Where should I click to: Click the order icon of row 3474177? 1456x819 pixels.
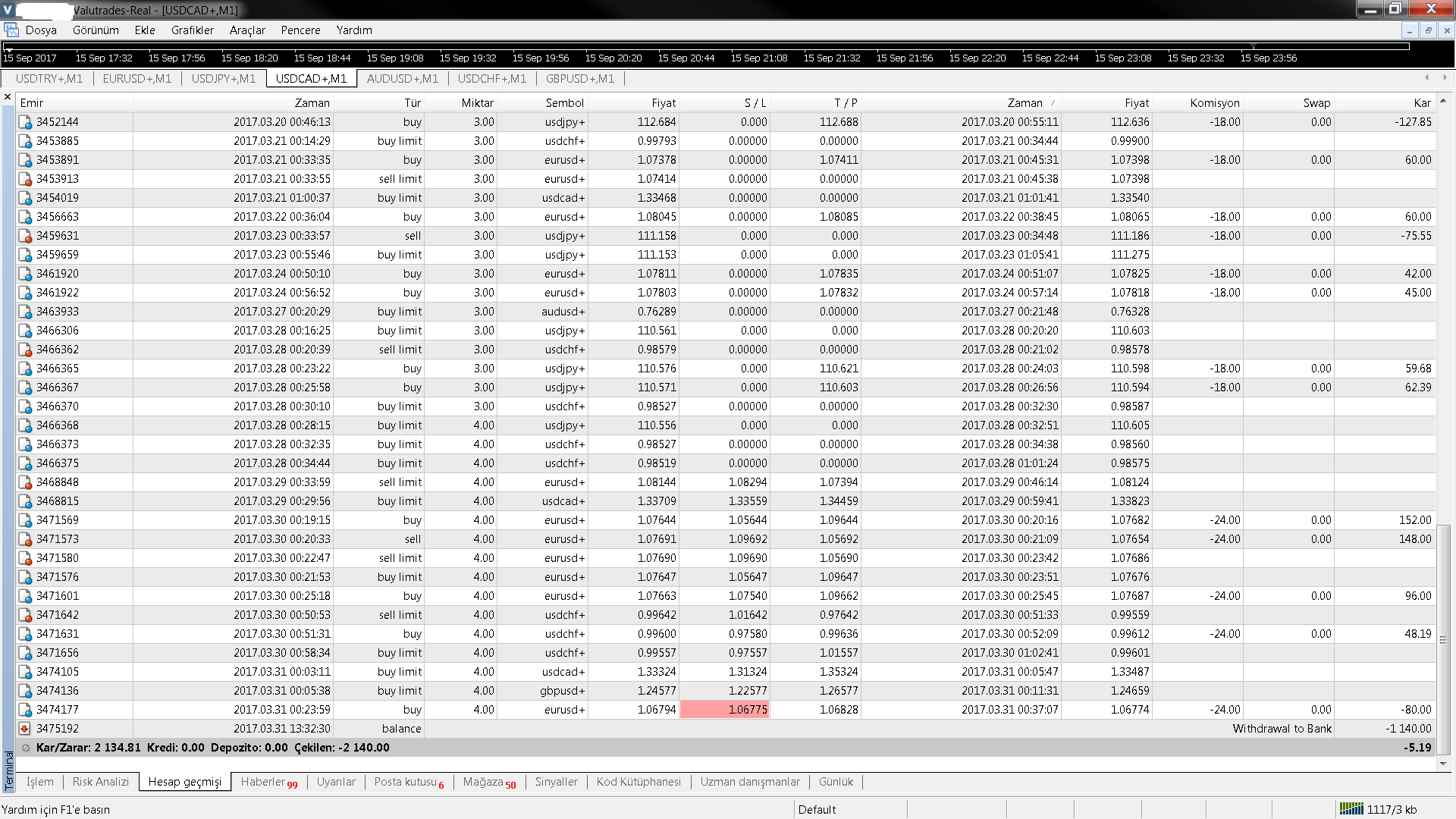[25, 710]
